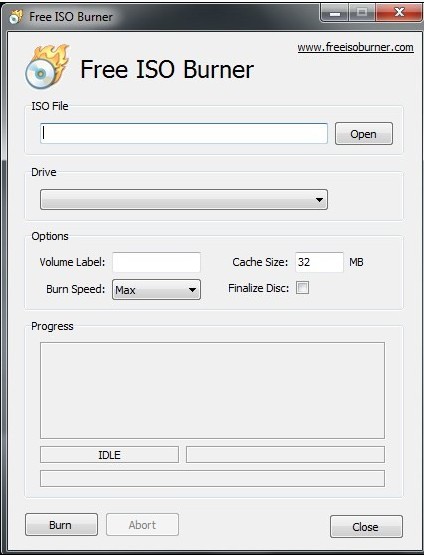Click the IDLE status field
424x555 pixels.
[109, 455]
